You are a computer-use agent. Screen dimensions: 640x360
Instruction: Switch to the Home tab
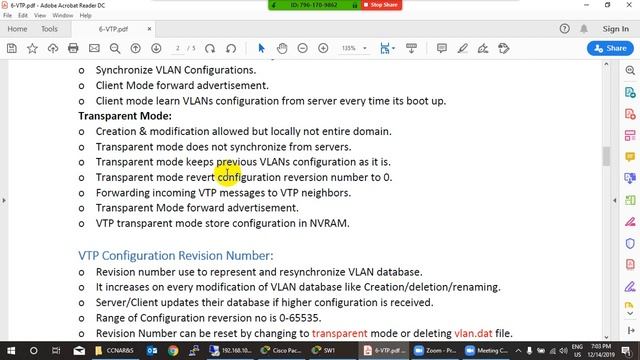point(17,29)
